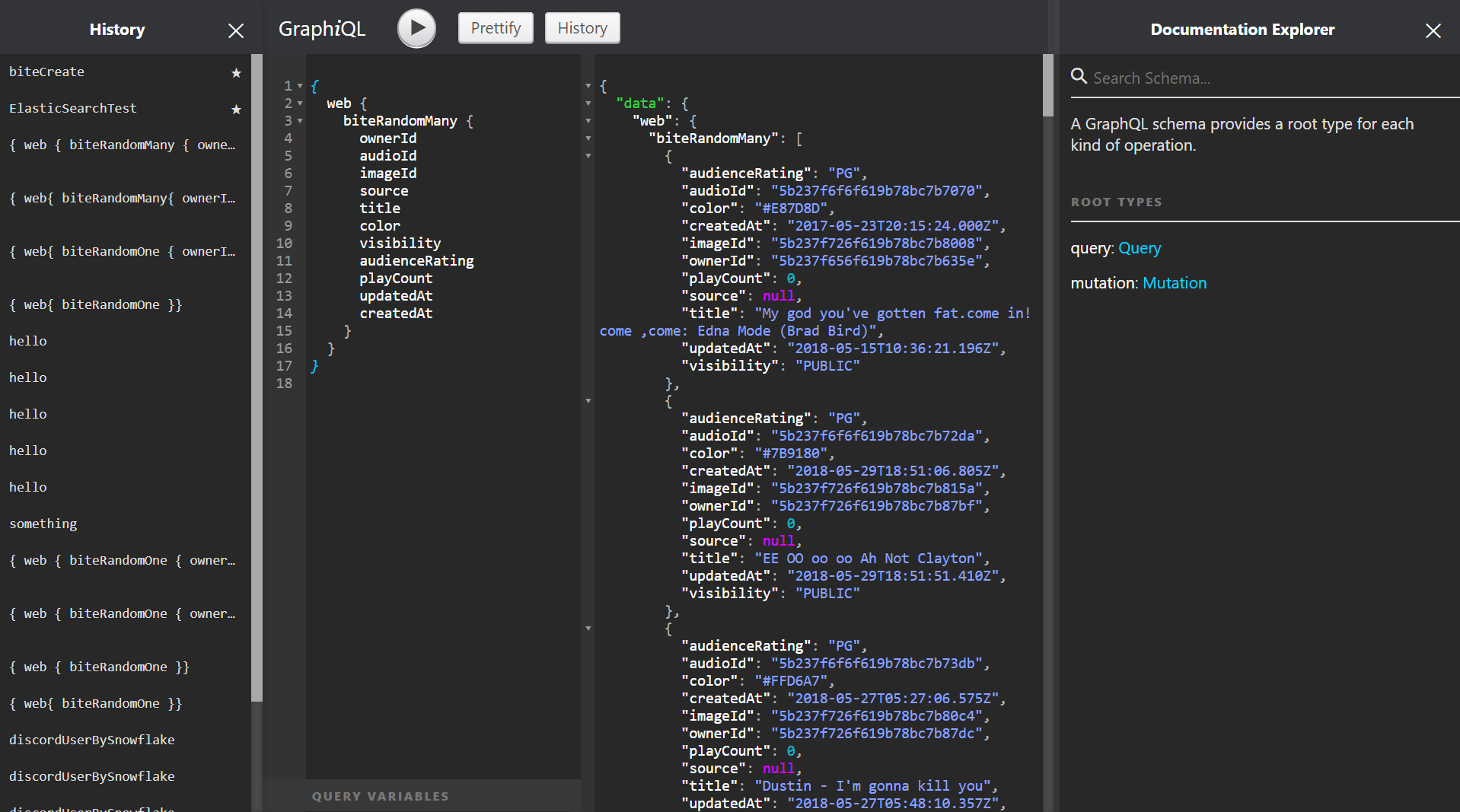Unstar the biteCreate history item
1460x812 pixels.
pos(236,72)
